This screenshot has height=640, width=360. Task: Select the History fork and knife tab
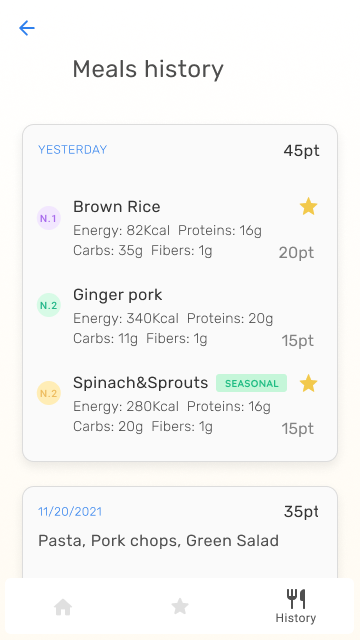point(296,607)
